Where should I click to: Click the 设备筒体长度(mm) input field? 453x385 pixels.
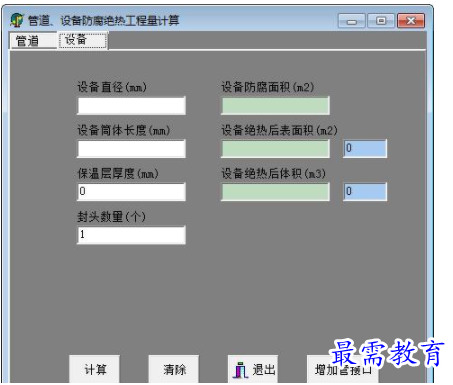(x=131, y=149)
